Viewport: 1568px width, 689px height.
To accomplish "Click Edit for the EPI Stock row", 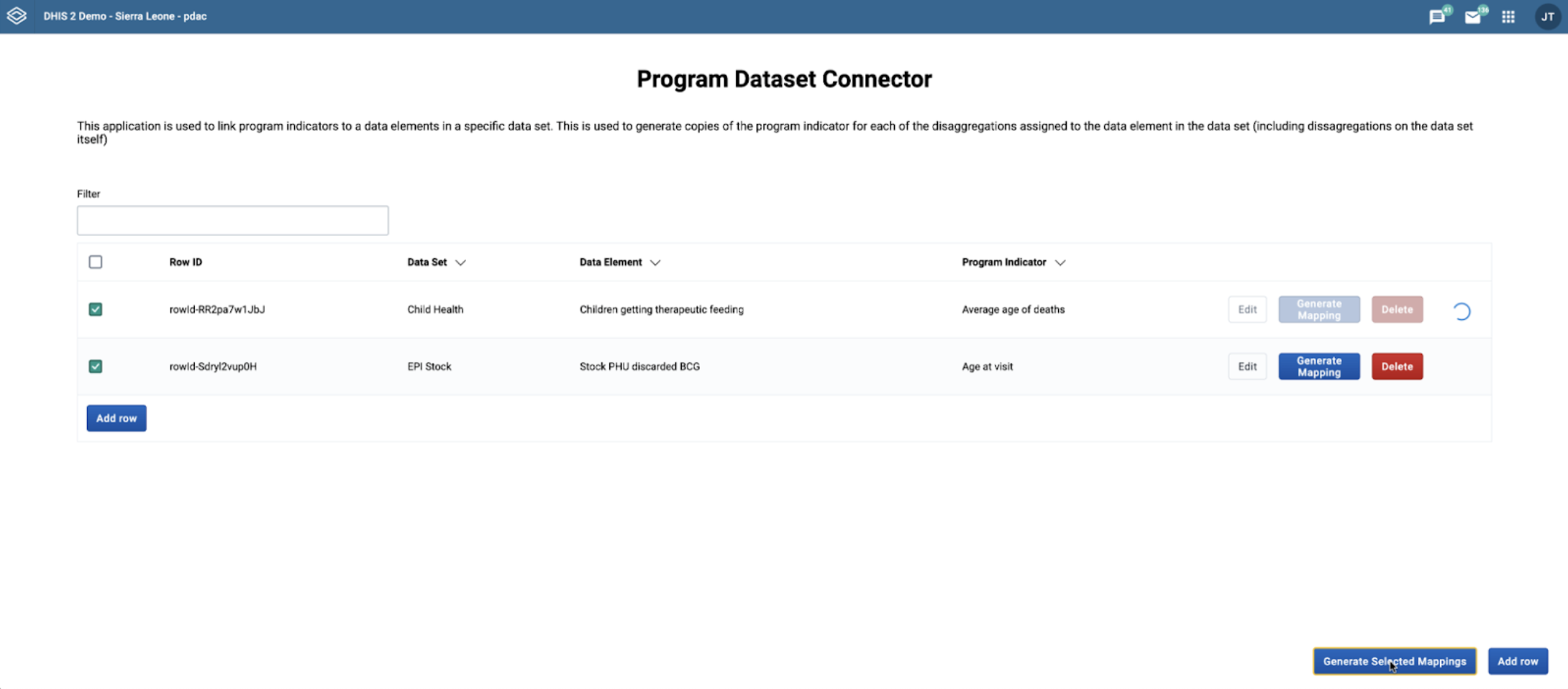I will pyautogui.click(x=1246, y=366).
